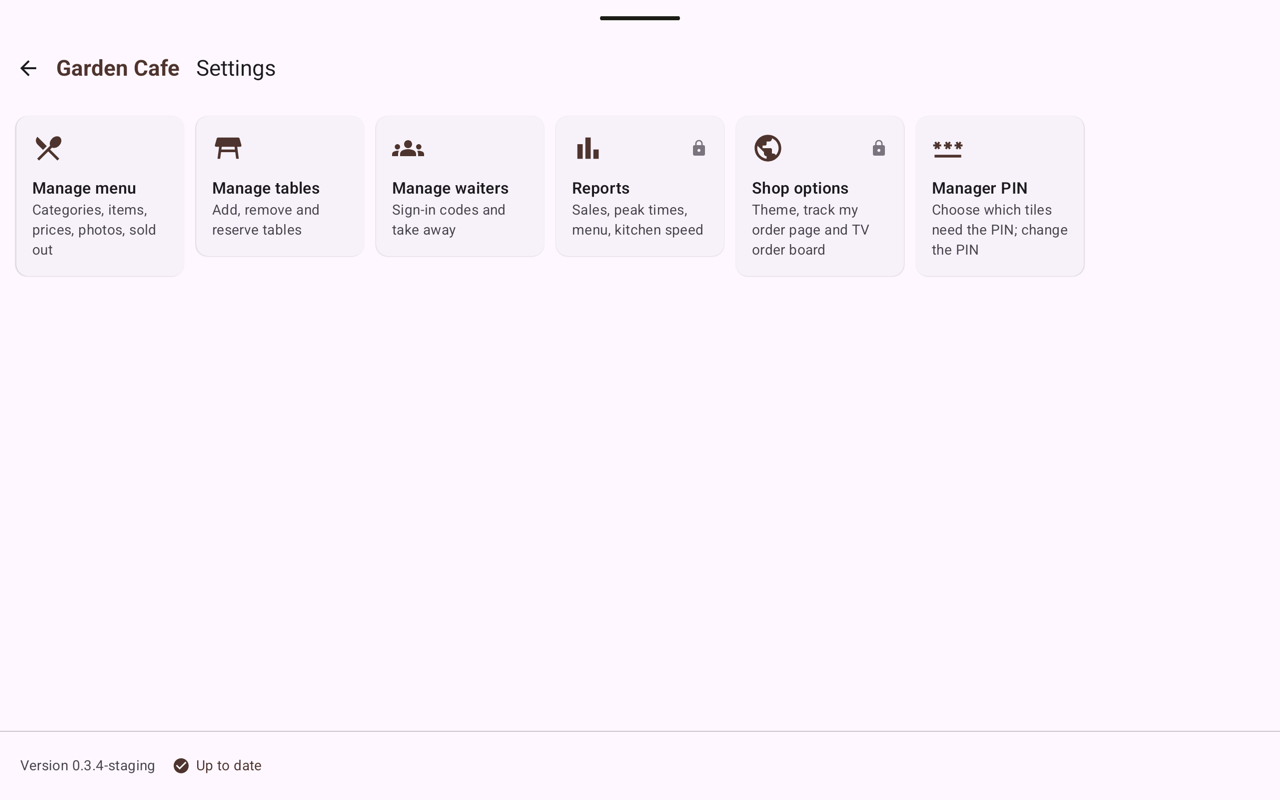Viewport: 1280px width, 800px height.
Task: Open the Shop options tile title
Action: 800,188
